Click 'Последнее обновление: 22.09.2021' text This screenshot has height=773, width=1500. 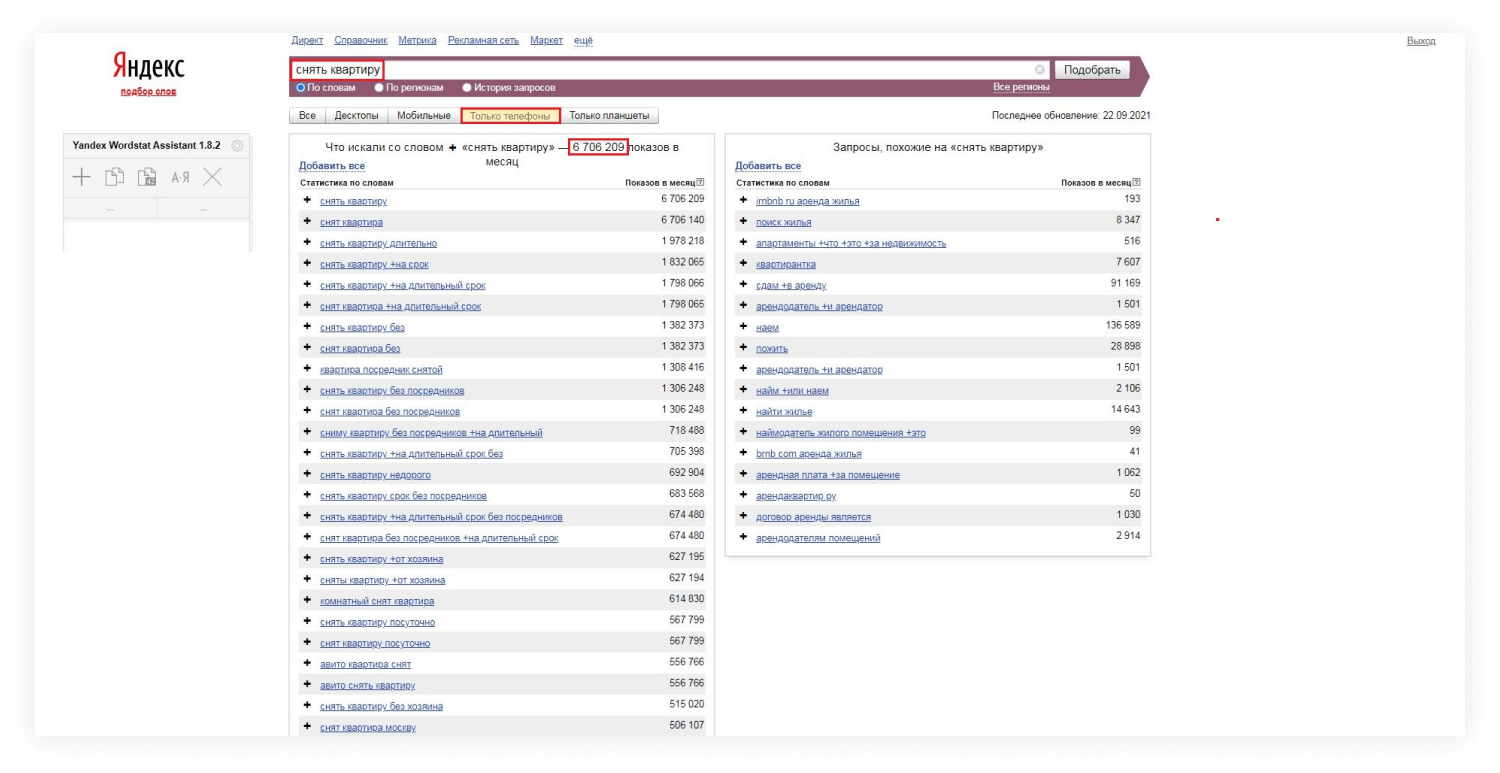pyautogui.click(x=1071, y=115)
